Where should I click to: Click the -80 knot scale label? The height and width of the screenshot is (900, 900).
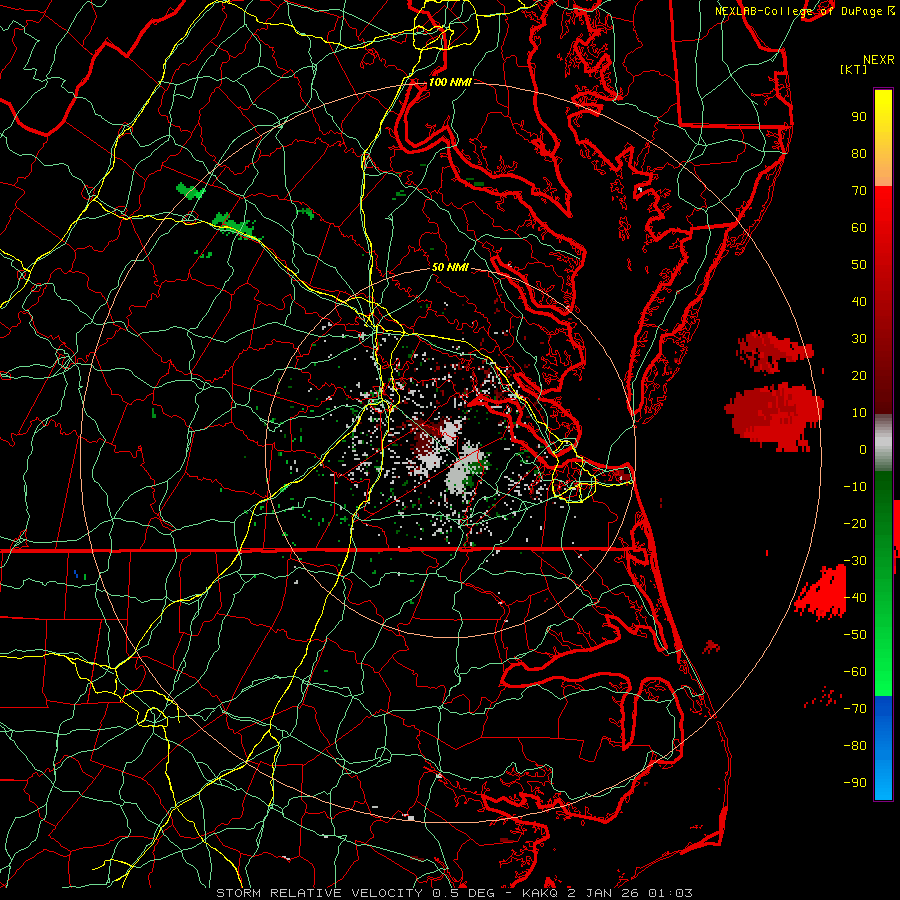pyautogui.click(x=855, y=746)
